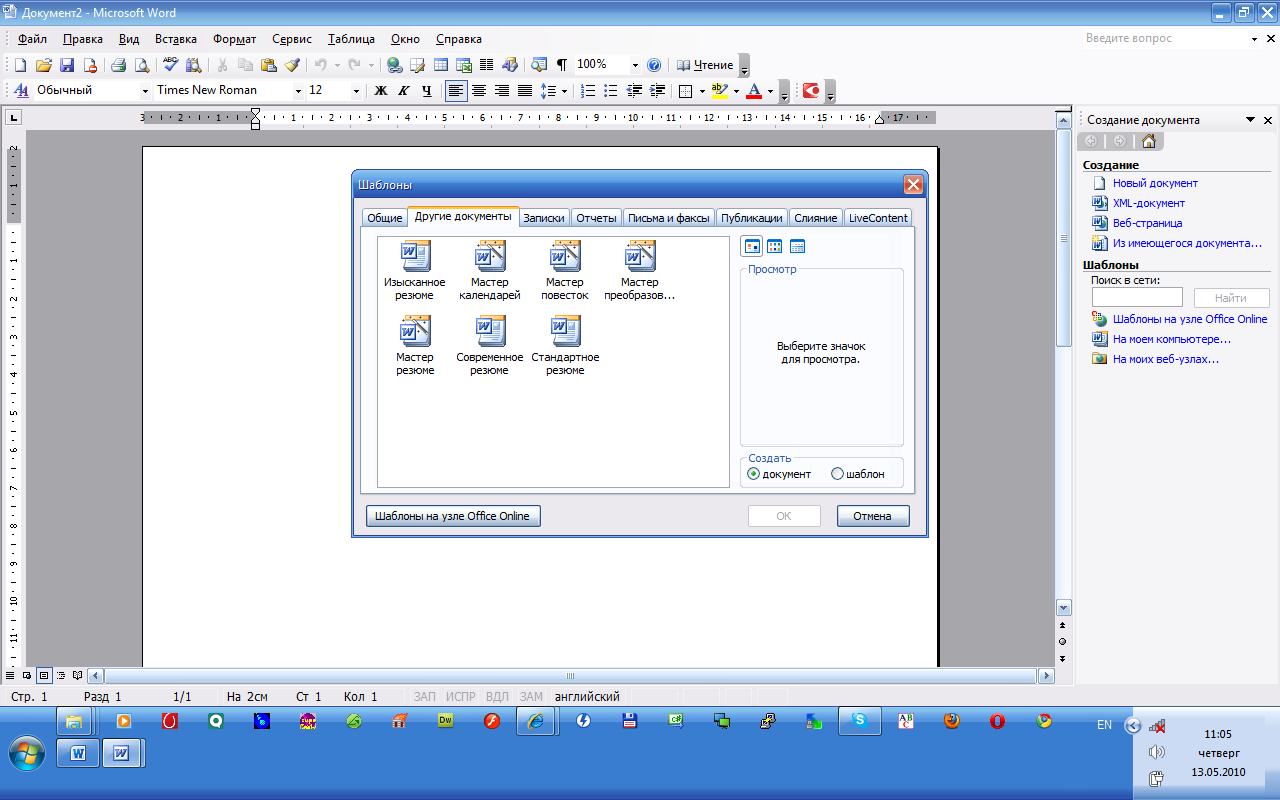Click the Styles and Formatting icon
Image resolution: width=1280 pixels, height=800 pixels.
tap(20, 91)
